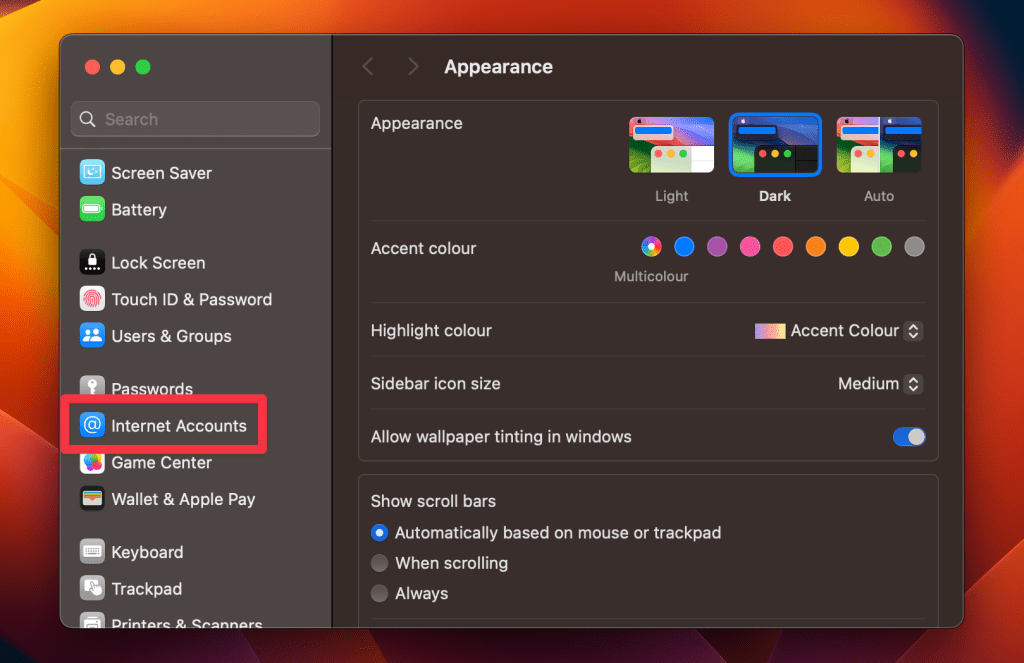Click the Search field in sidebar
This screenshot has height=663, width=1024.
(195, 119)
